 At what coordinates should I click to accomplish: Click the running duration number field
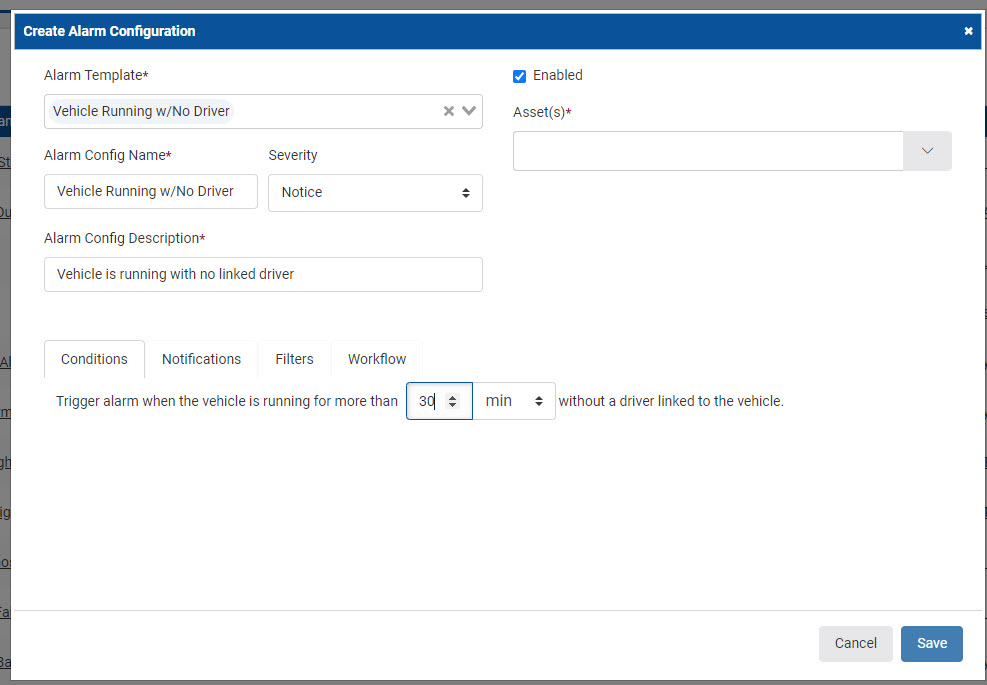tap(439, 401)
